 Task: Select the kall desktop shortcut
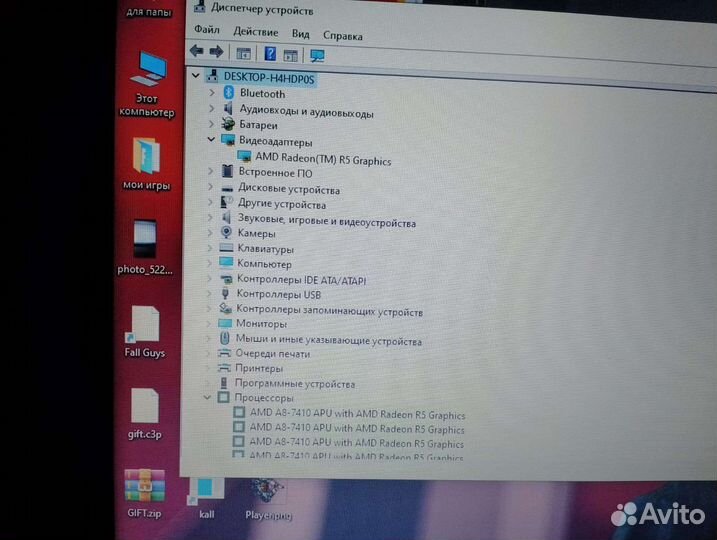[206, 498]
